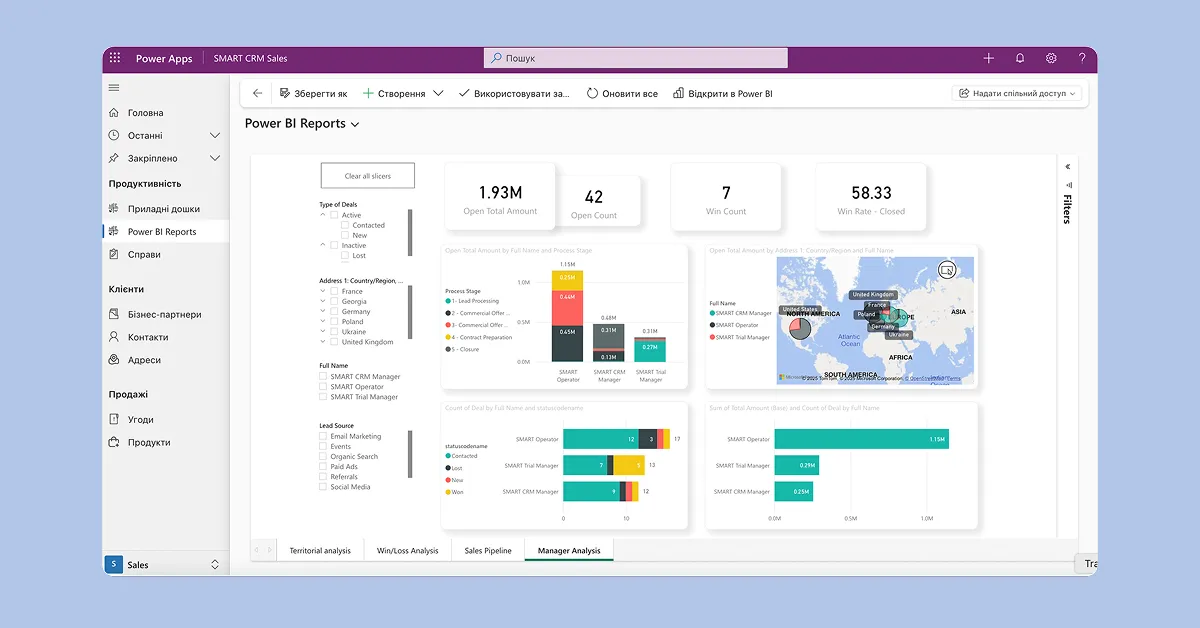Viewport: 1200px width, 628px height.
Task: Open the Power Apps waffle launcher
Action: pos(115,58)
